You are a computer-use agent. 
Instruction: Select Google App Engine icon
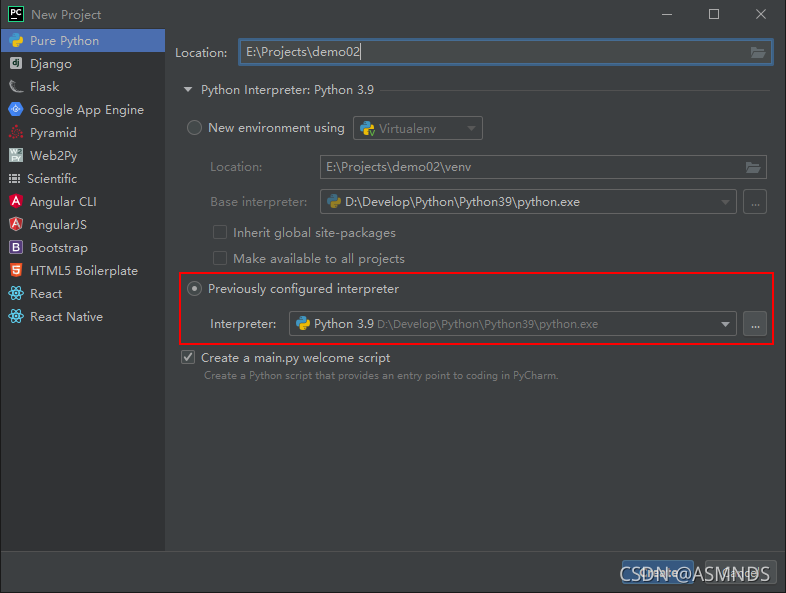[x=16, y=109]
